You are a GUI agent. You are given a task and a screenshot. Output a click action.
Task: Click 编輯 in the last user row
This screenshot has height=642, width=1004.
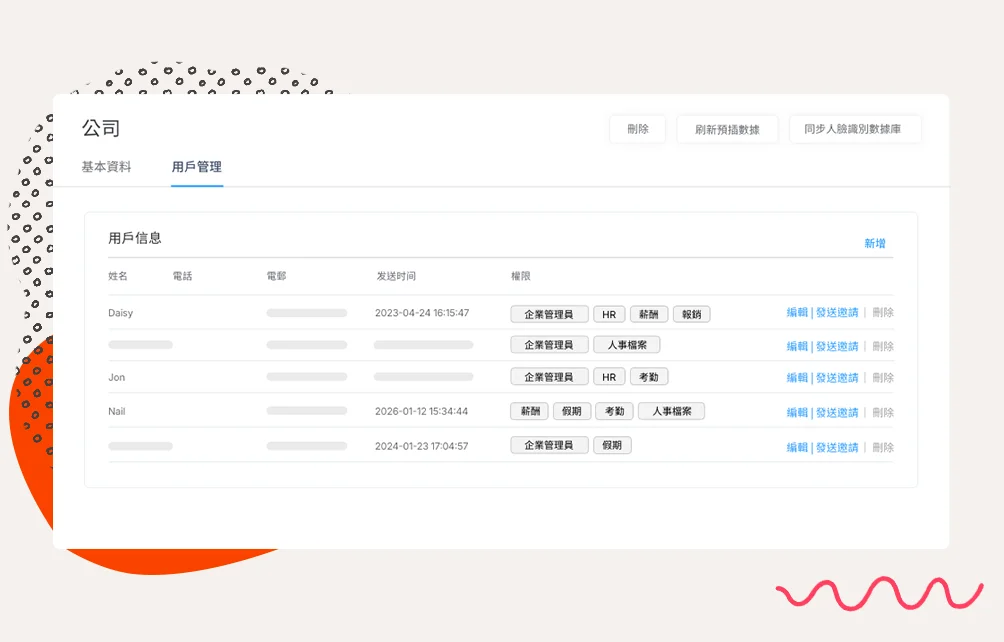pyautogui.click(x=797, y=447)
